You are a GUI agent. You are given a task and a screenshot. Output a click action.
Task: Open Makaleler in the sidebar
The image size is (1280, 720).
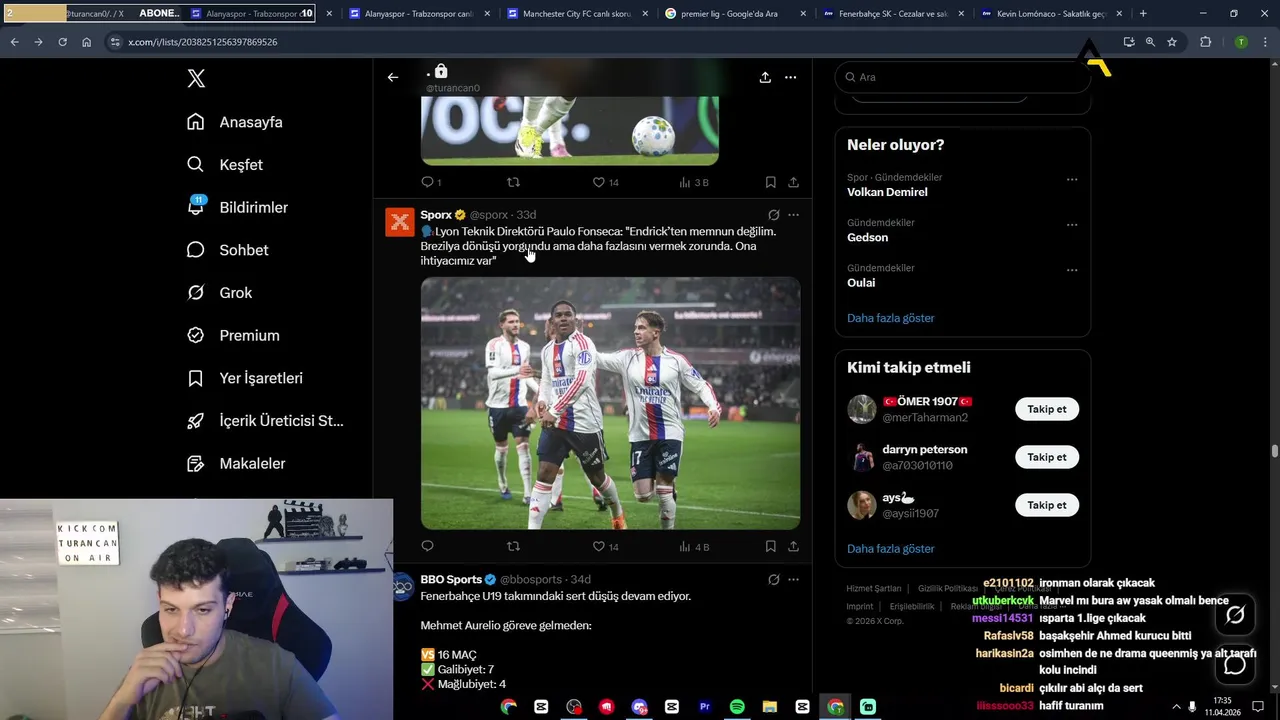tap(236, 464)
